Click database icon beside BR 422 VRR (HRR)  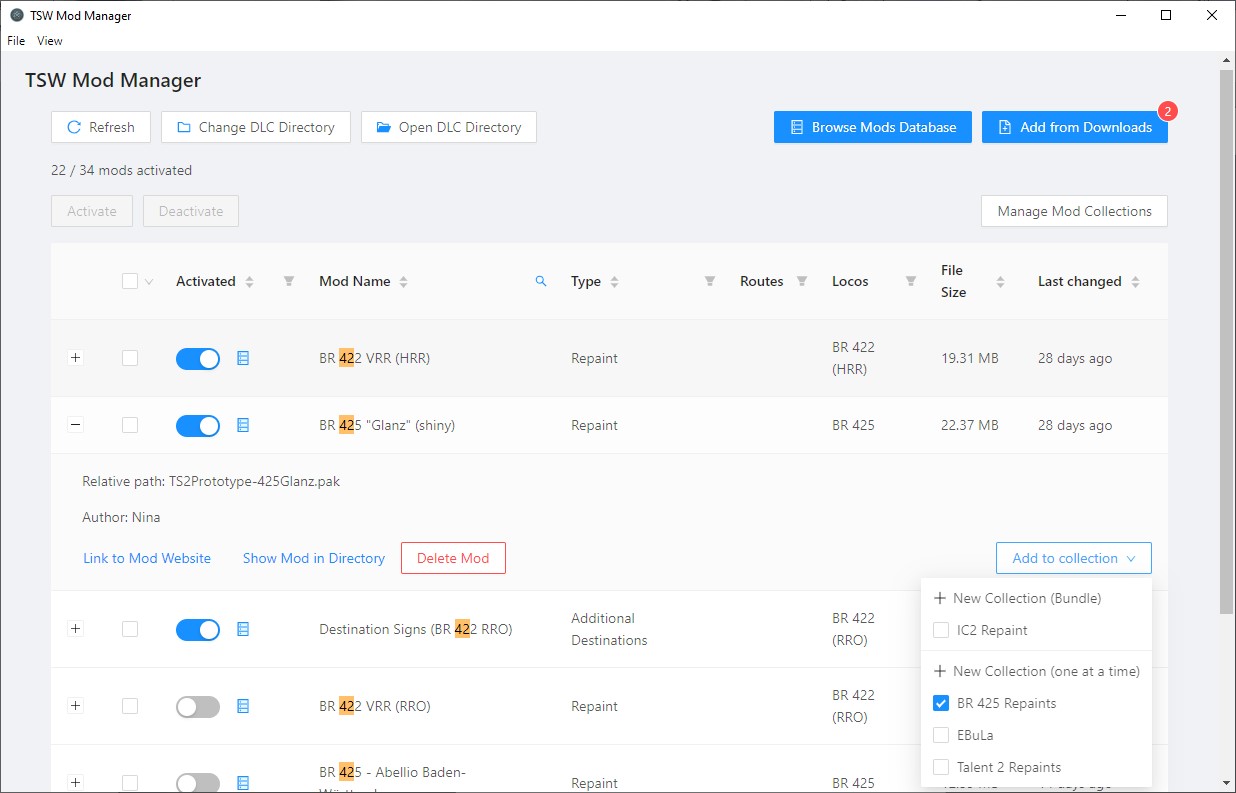point(243,358)
